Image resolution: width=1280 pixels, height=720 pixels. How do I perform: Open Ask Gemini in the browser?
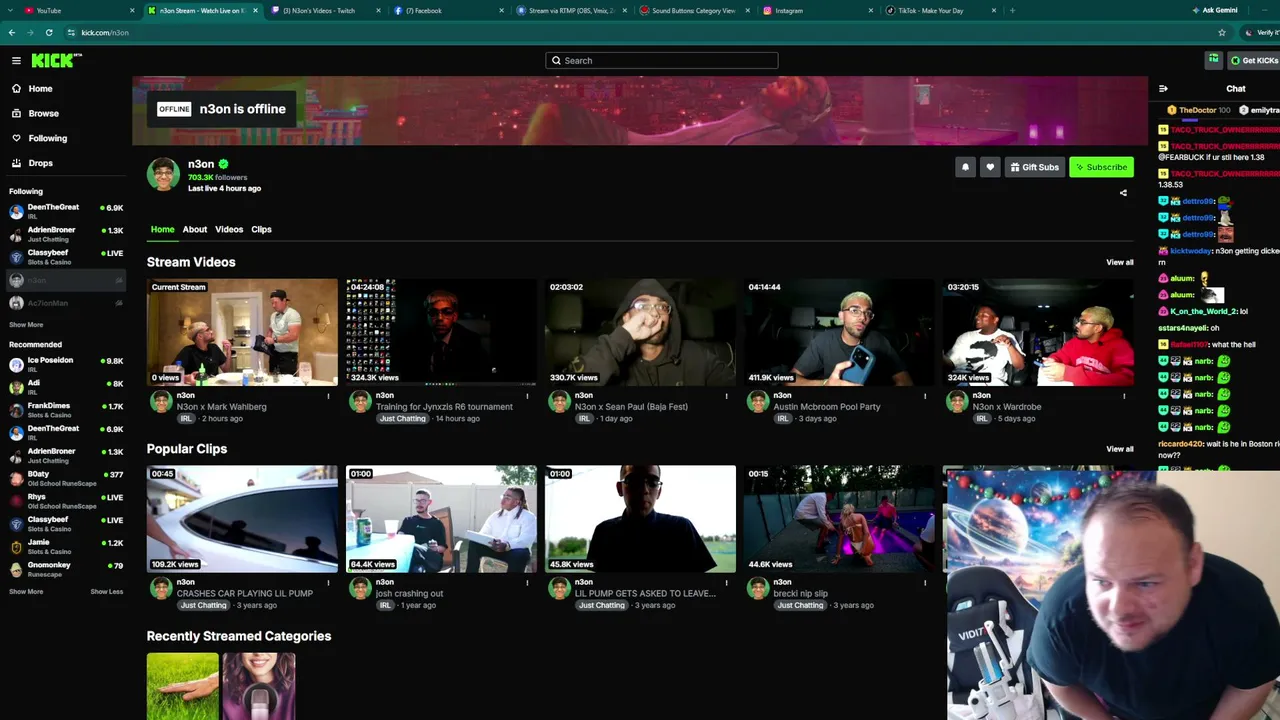[1215, 11]
